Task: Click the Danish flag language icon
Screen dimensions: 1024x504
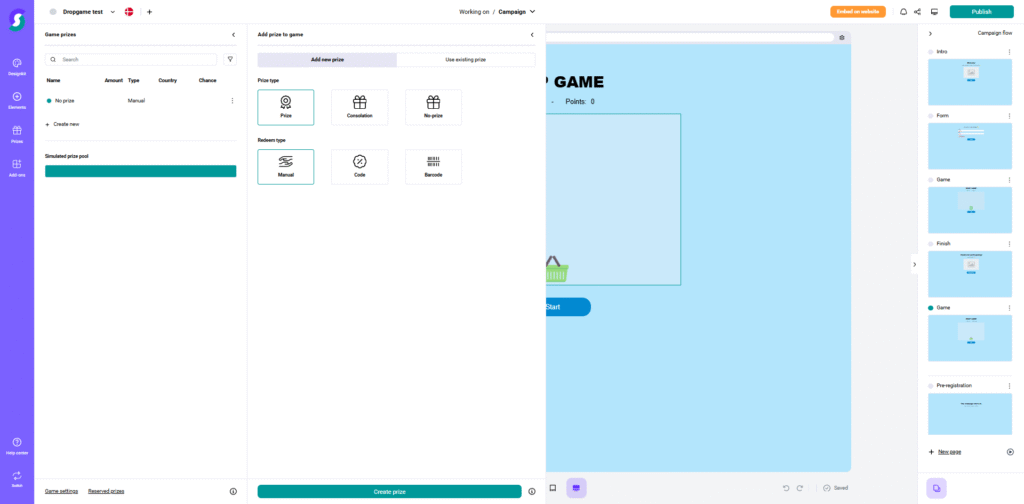Action: click(129, 12)
